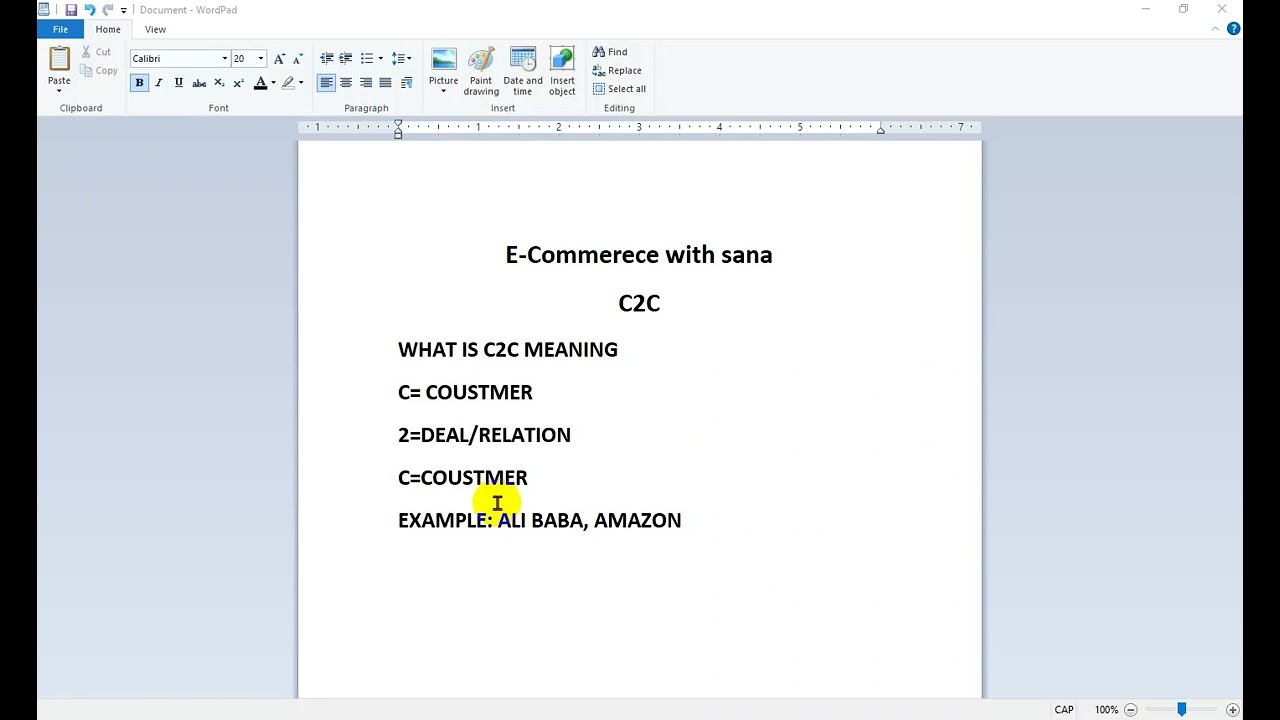Click the 100% zoom level text

point(1106,710)
